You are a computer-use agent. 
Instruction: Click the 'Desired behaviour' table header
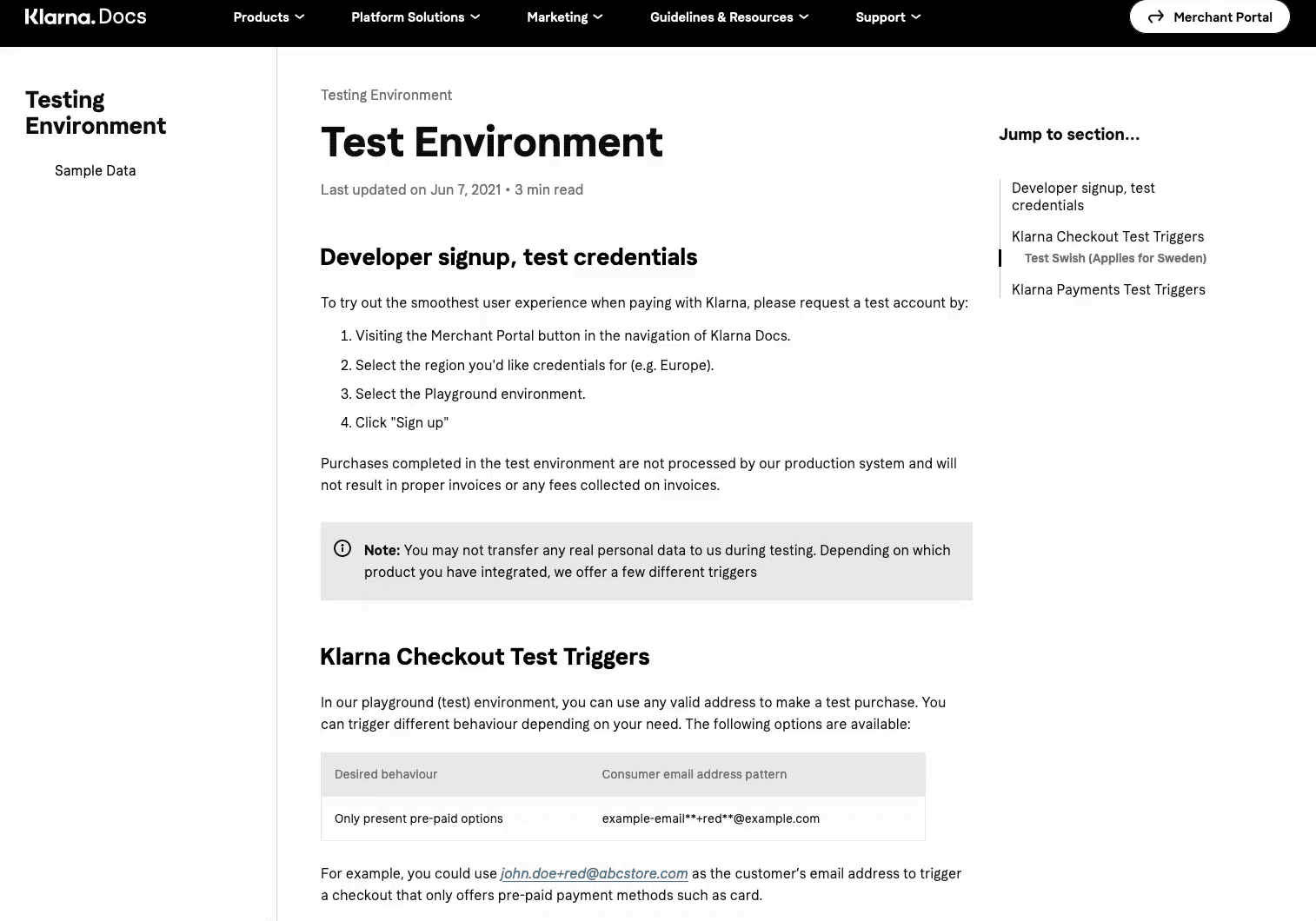386,774
